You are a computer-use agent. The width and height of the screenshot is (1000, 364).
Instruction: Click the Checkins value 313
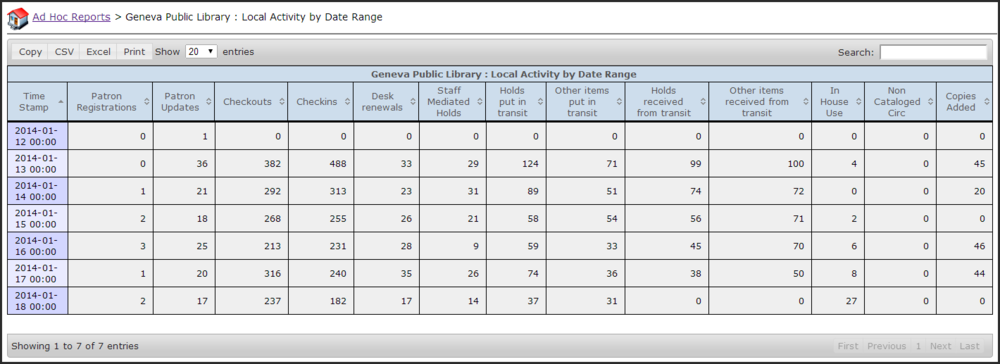pos(338,191)
